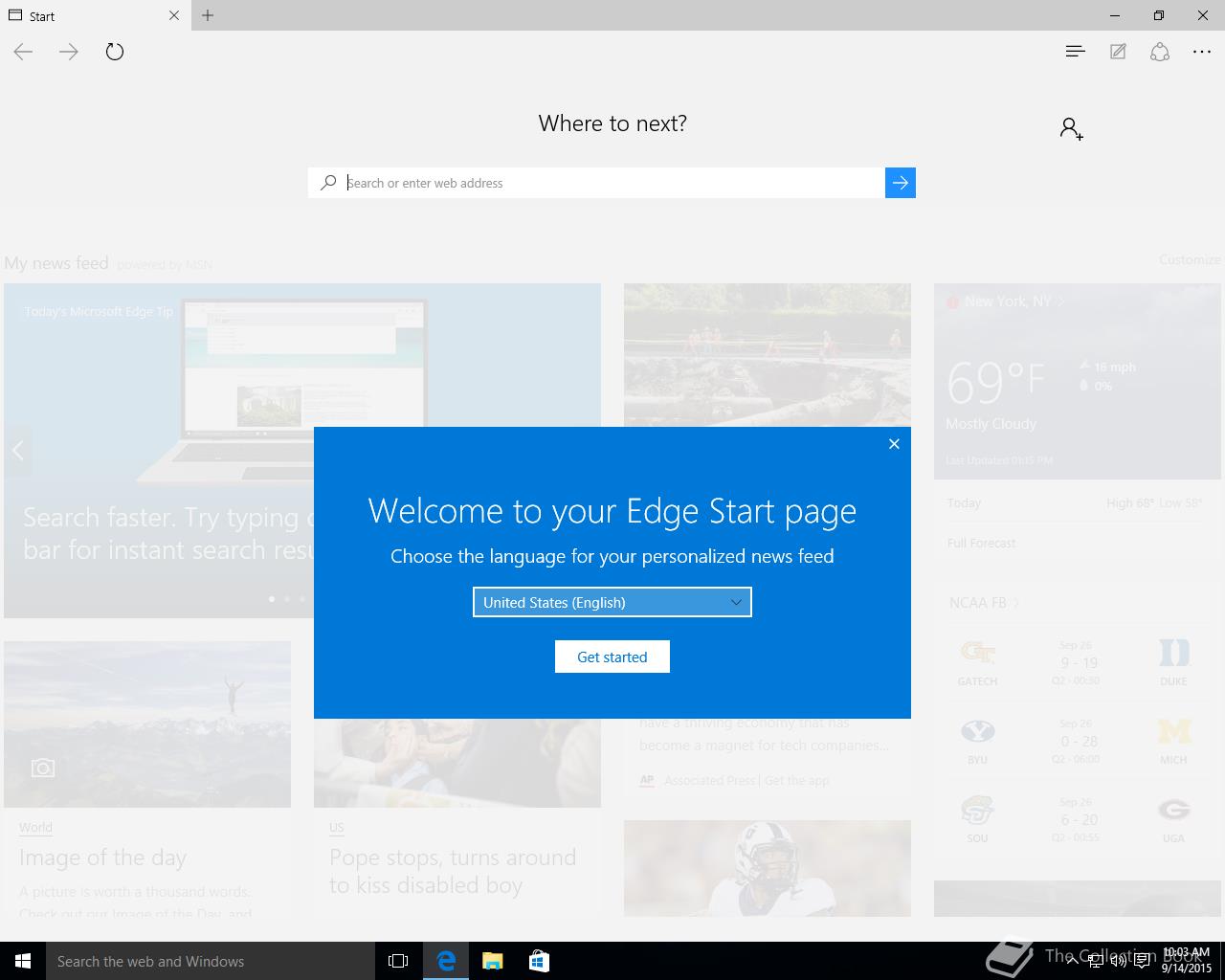Click the Share icon in toolbar
The image size is (1225, 980).
[1160, 52]
